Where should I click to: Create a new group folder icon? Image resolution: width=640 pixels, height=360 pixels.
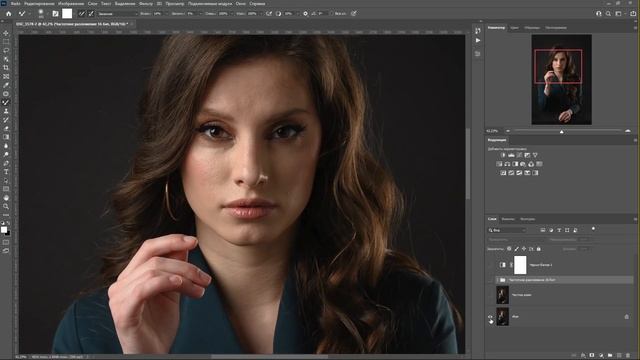610,356
